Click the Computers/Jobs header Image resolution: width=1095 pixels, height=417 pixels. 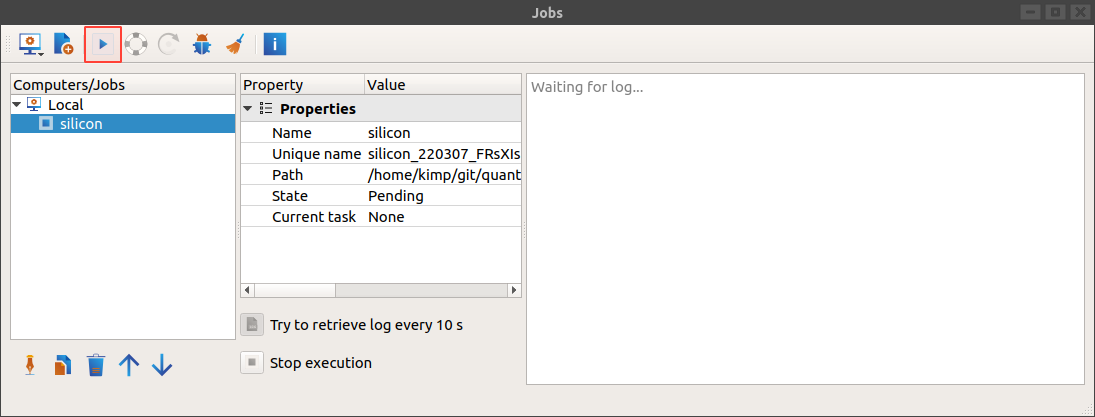tap(123, 85)
